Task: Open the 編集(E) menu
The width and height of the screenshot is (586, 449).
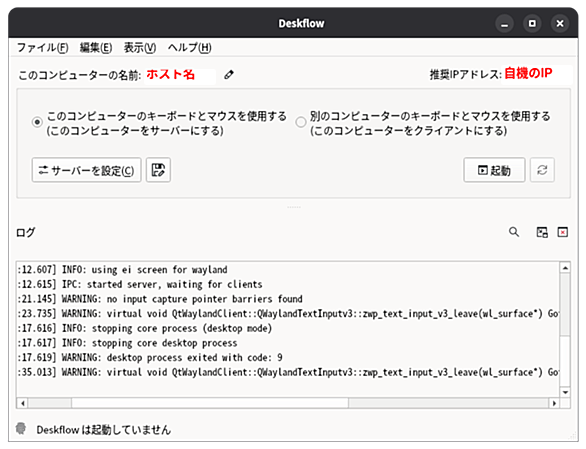Action: [96, 48]
